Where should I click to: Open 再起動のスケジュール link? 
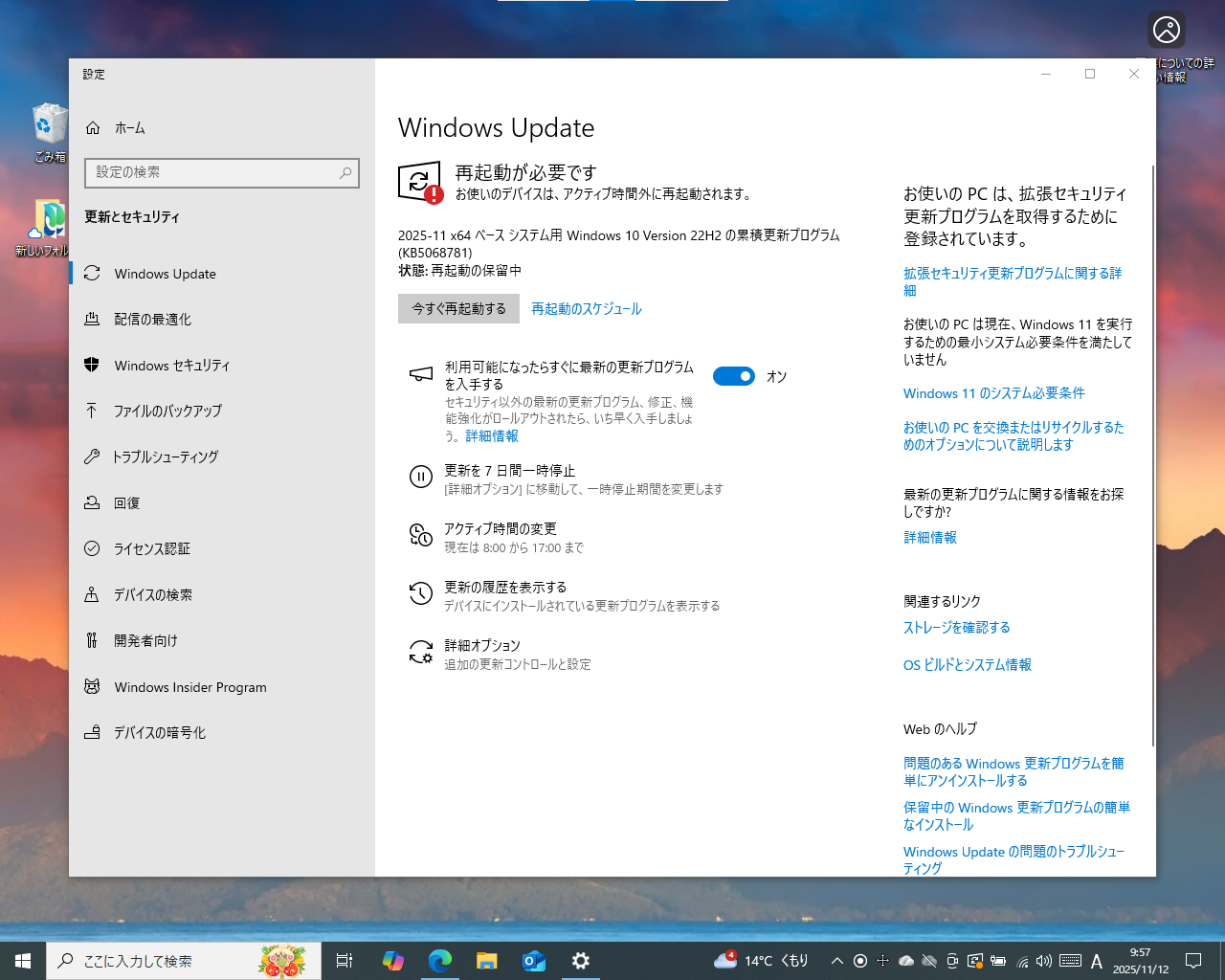(586, 308)
